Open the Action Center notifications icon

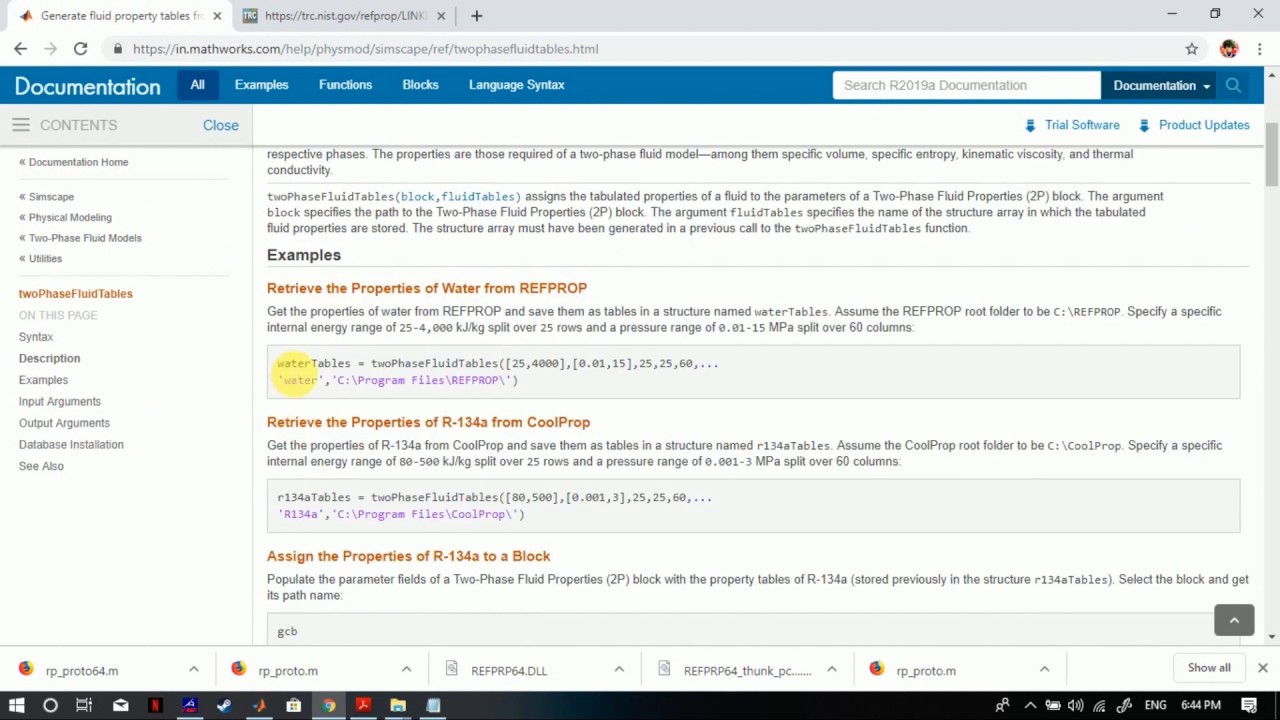pos(1249,705)
